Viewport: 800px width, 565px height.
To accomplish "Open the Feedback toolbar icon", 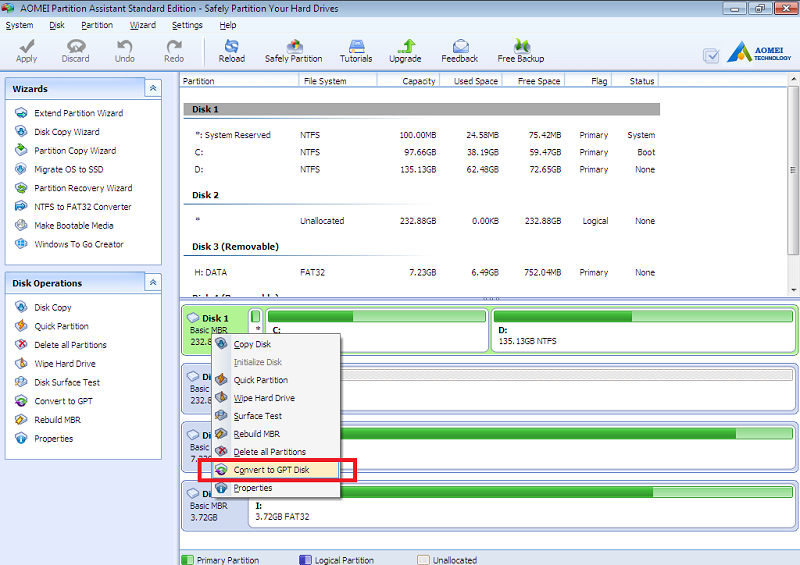I will (x=460, y=46).
